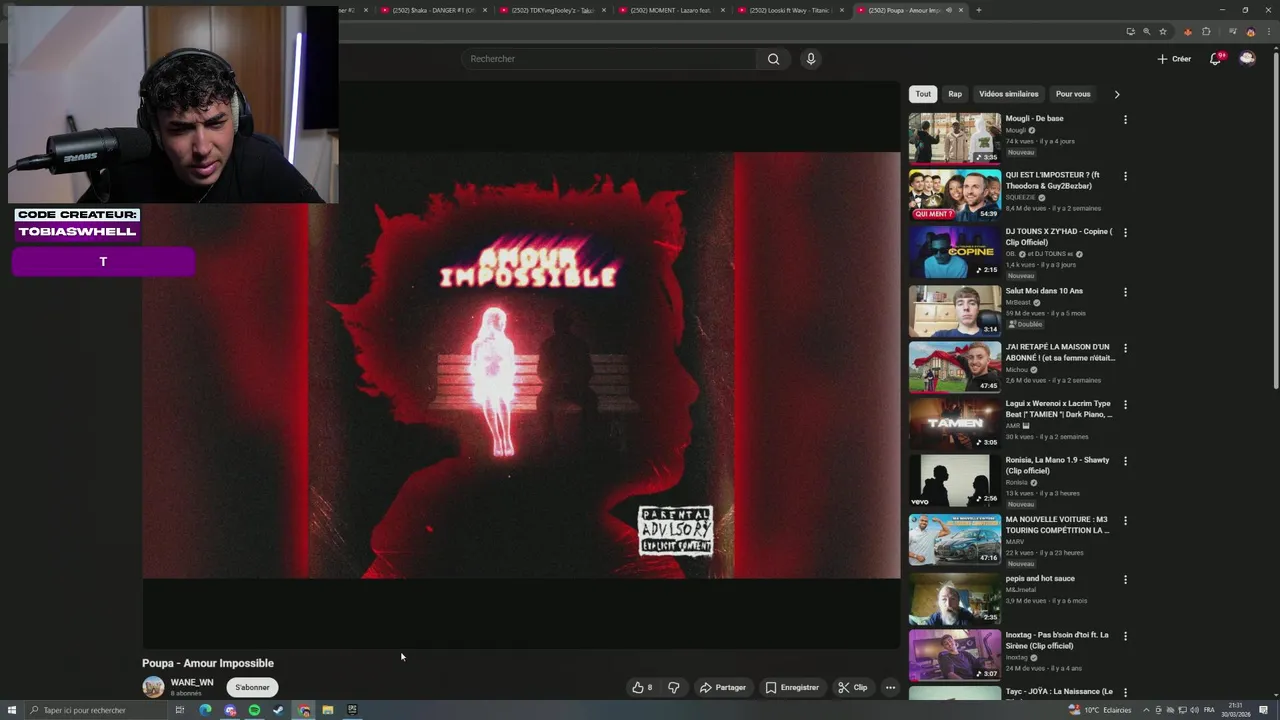Image resolution: width=1280 pixels, height=720 pixels.
Task: Select the Vidéos similaires filter chip
Action: 1008,94
